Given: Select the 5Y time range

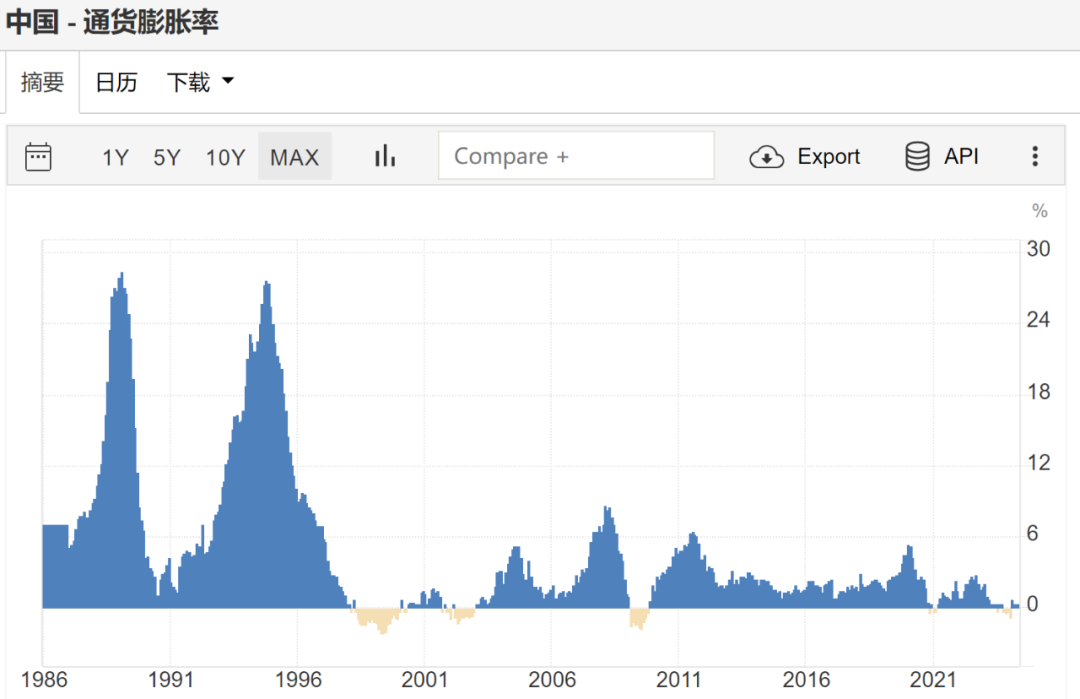Looking at the screenshot, I should click(x=167, y=157).
